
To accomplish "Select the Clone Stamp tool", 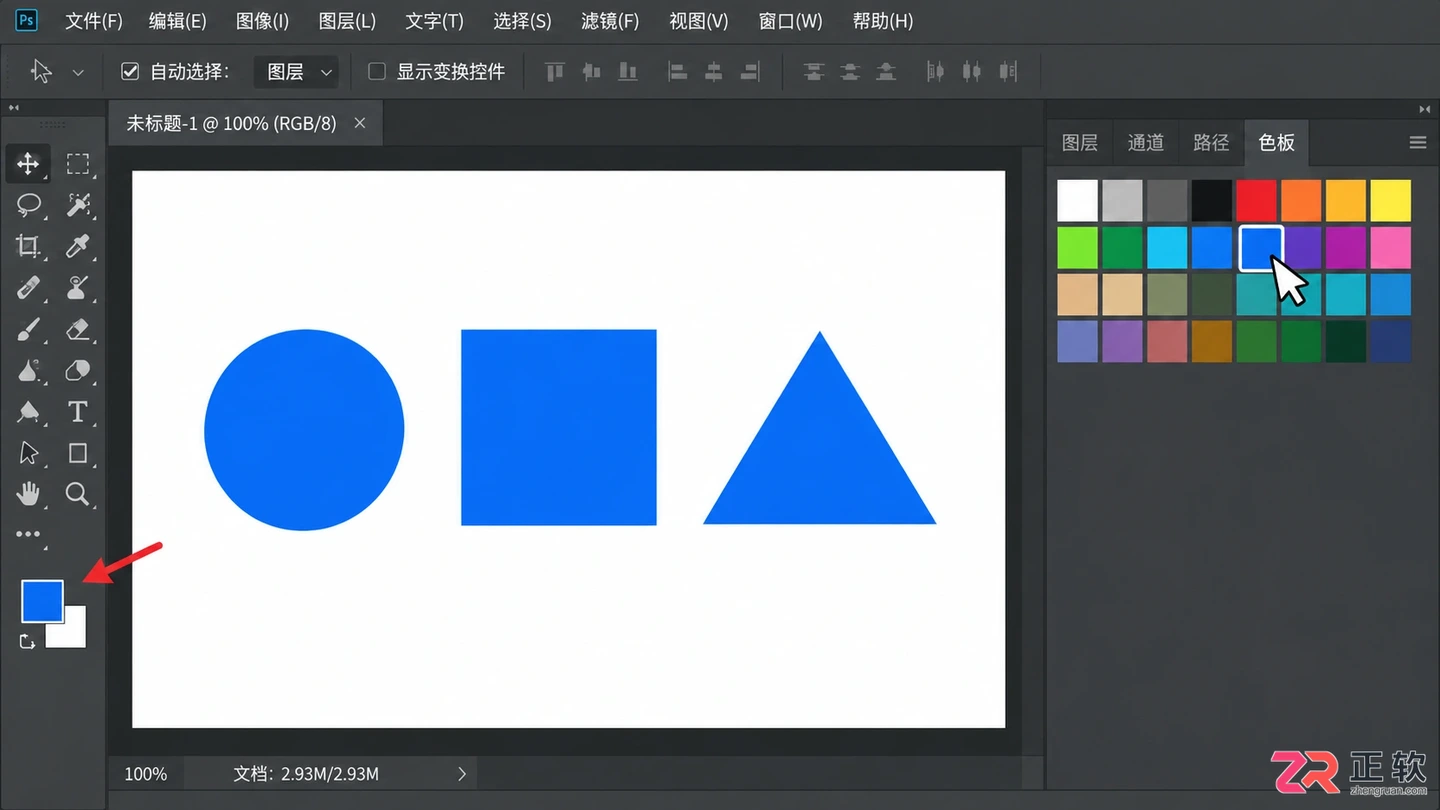I will [78, 288].
